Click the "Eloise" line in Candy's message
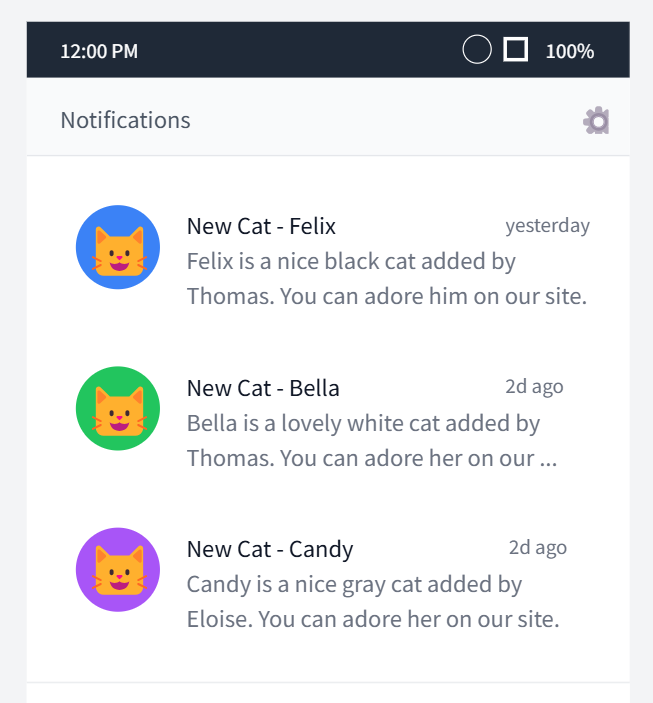Image resolution: width=653 pixels, height=703 pixels. pyautogui.click(x=372, y=619)
